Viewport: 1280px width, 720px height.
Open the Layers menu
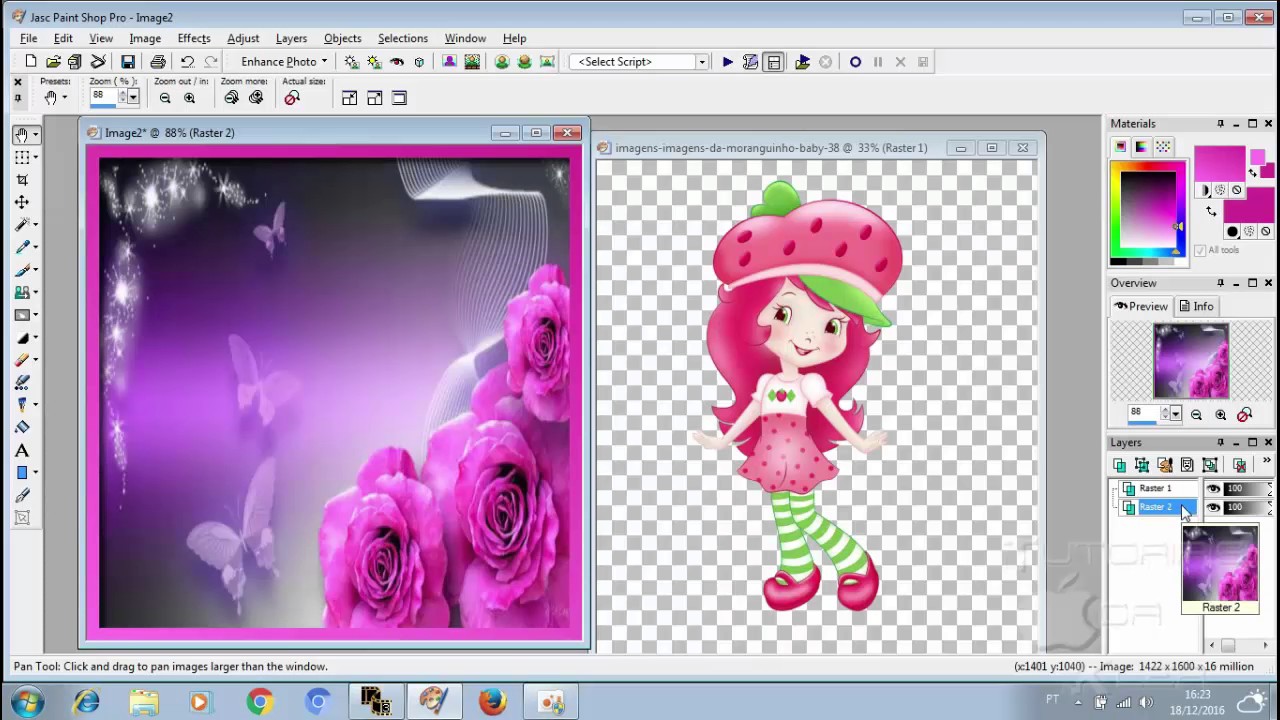click(x=291, y=38)
